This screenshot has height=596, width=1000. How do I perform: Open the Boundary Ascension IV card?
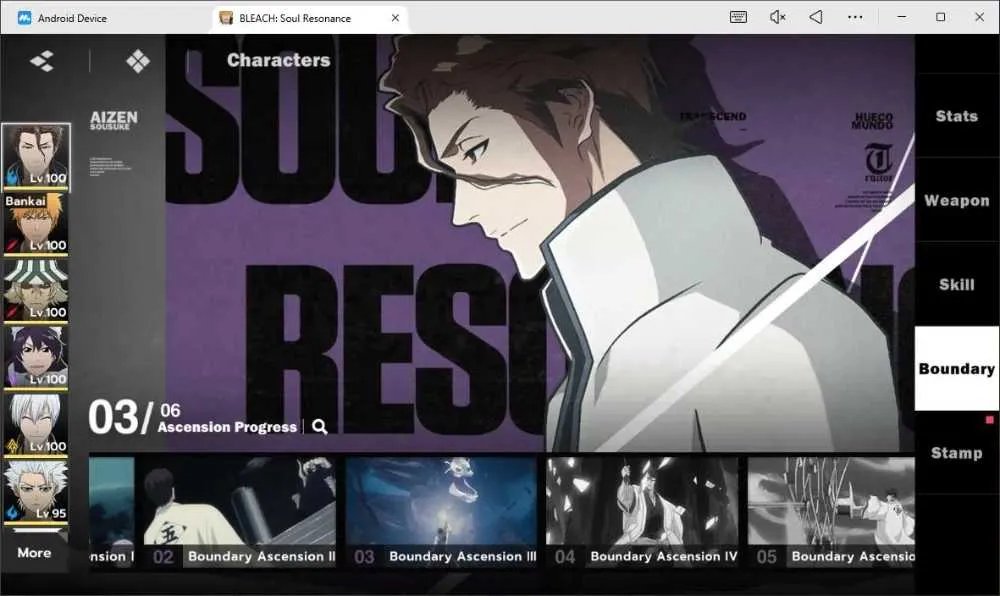642,512
